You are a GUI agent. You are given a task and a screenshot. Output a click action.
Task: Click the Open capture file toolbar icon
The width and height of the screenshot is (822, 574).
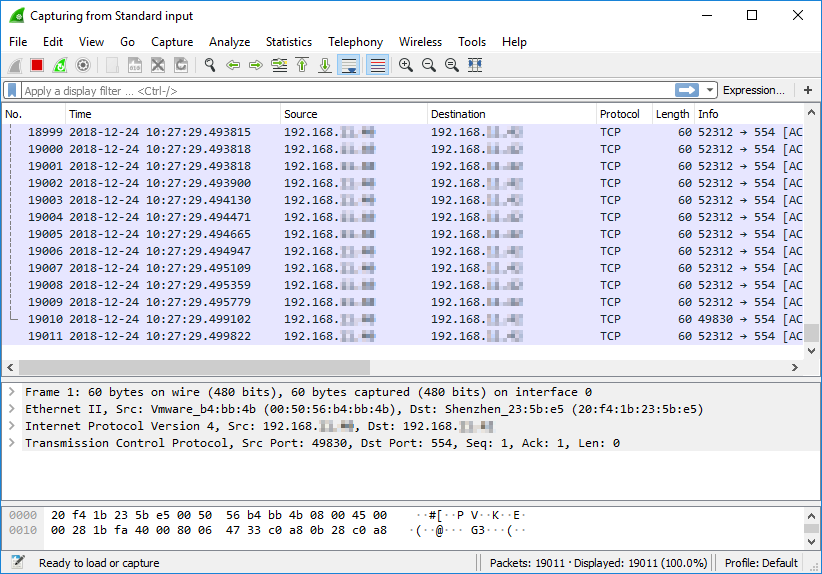112,66
